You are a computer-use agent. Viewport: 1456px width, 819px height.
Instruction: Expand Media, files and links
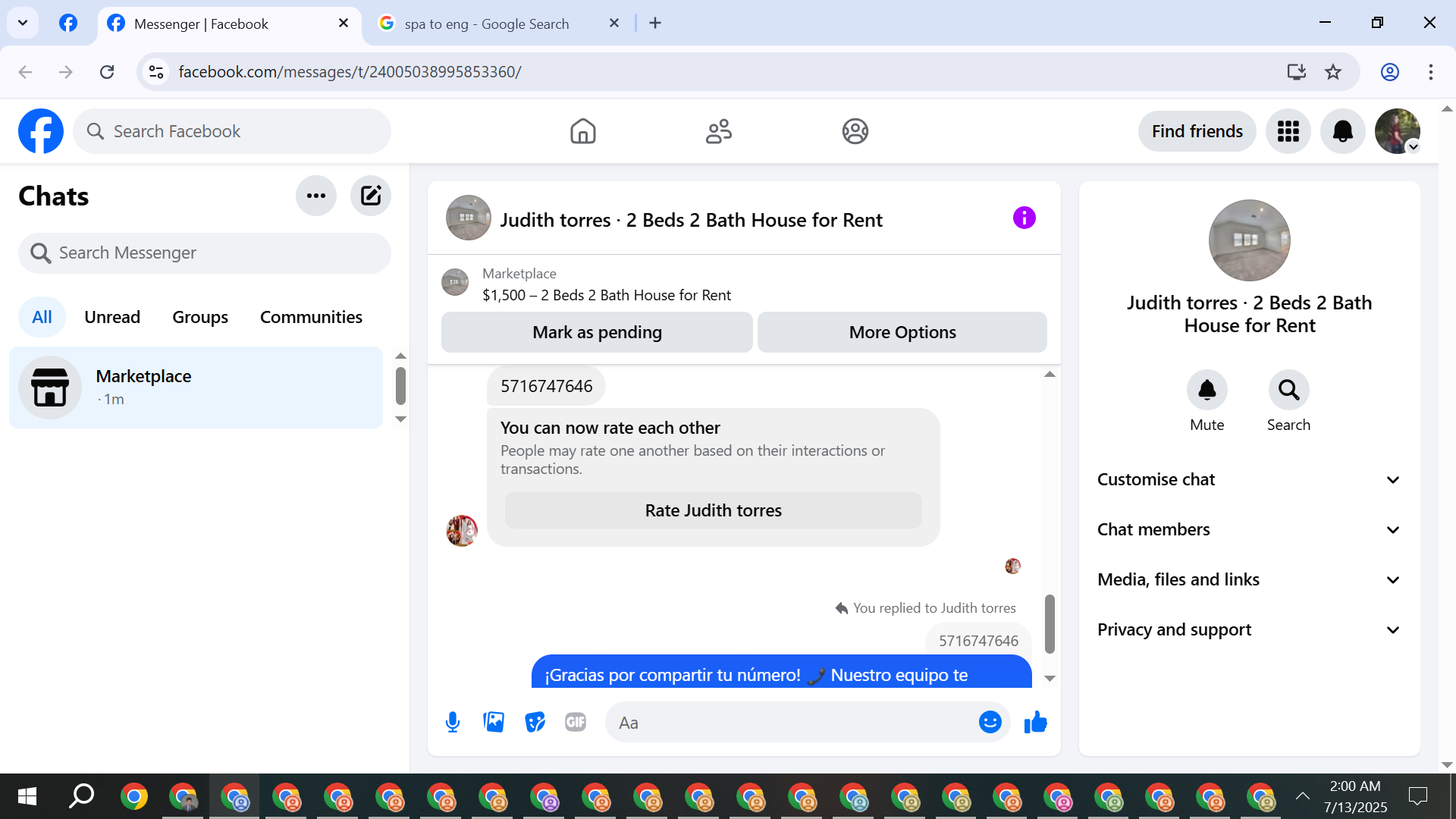[x=1249, y=579]
